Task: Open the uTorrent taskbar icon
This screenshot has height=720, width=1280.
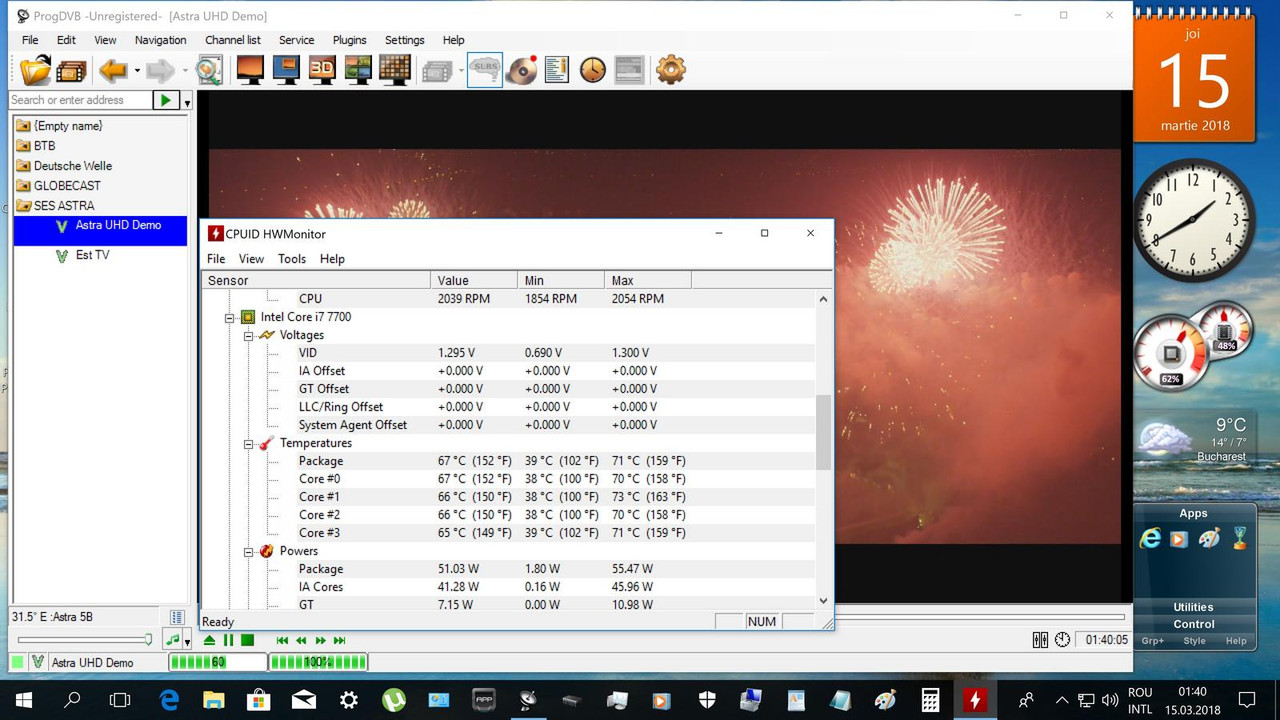Action: click(x=394, y=700)
